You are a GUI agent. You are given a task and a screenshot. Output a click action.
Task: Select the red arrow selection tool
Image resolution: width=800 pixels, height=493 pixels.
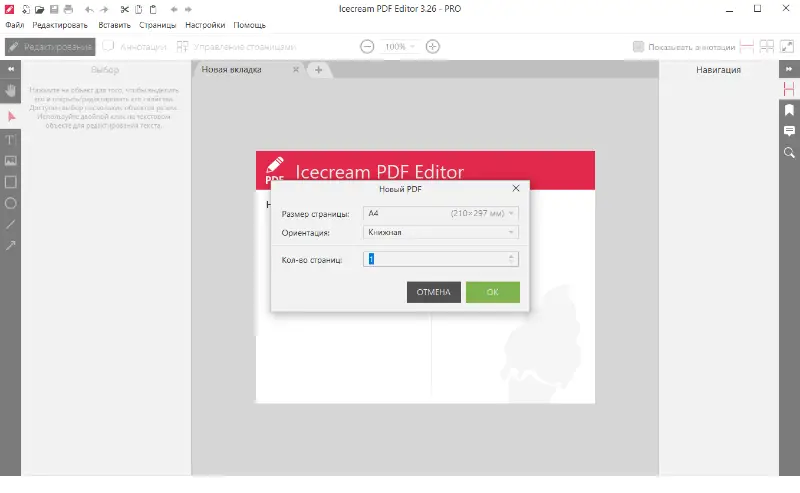[11, 116]
